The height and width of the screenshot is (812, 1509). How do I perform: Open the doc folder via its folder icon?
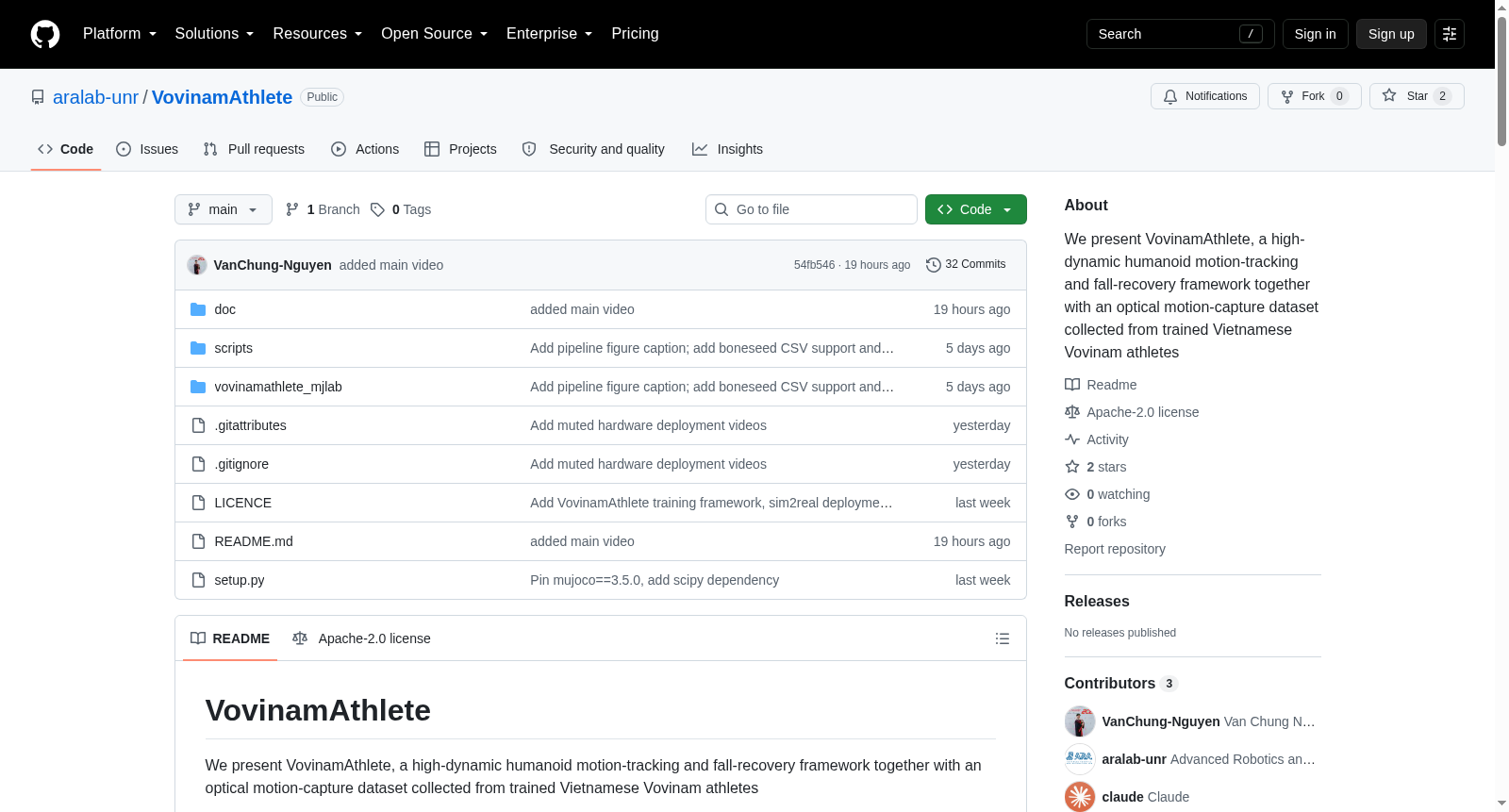(x=198, y=309)
